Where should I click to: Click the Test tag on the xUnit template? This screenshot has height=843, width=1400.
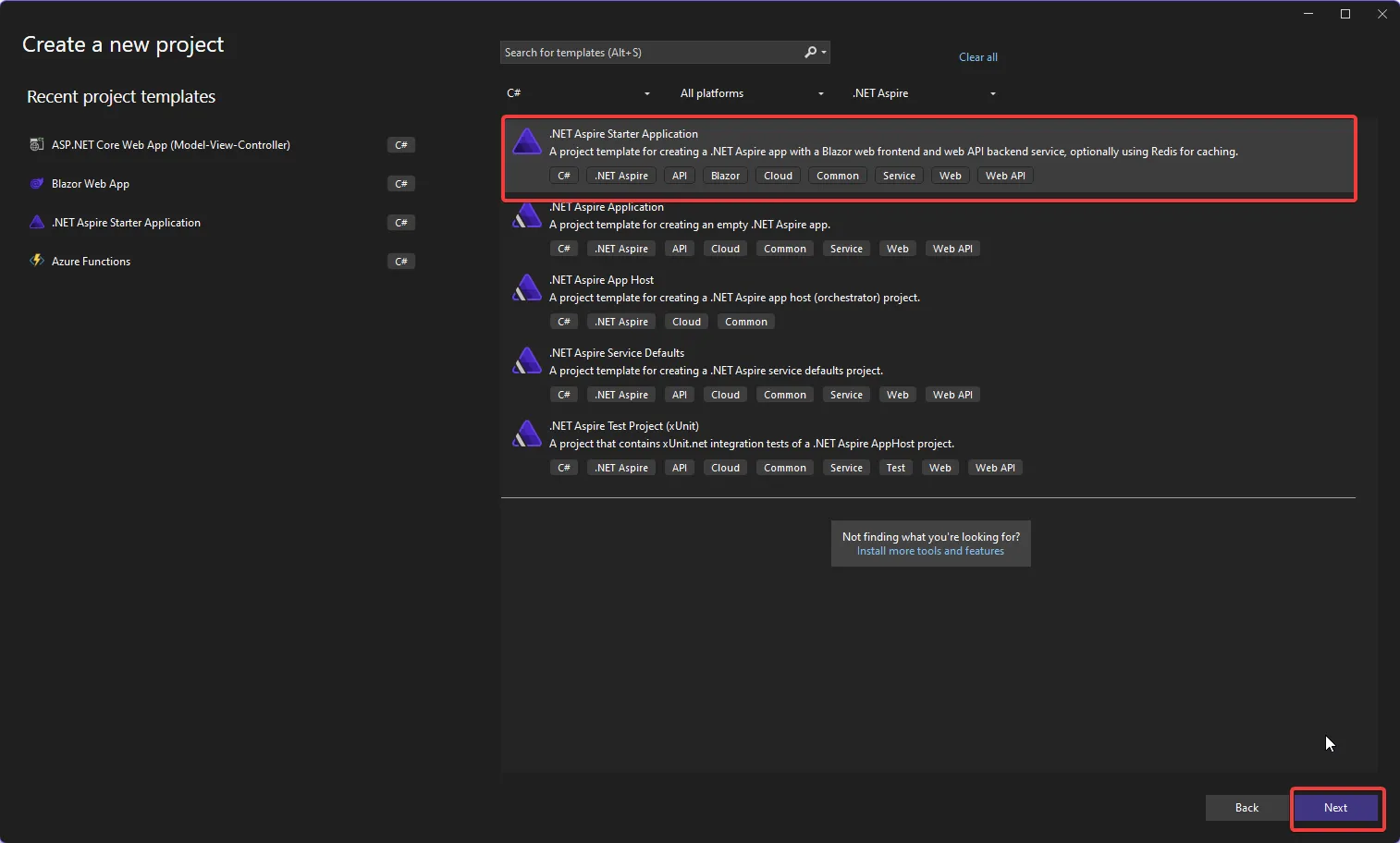[x=895, y=468]
